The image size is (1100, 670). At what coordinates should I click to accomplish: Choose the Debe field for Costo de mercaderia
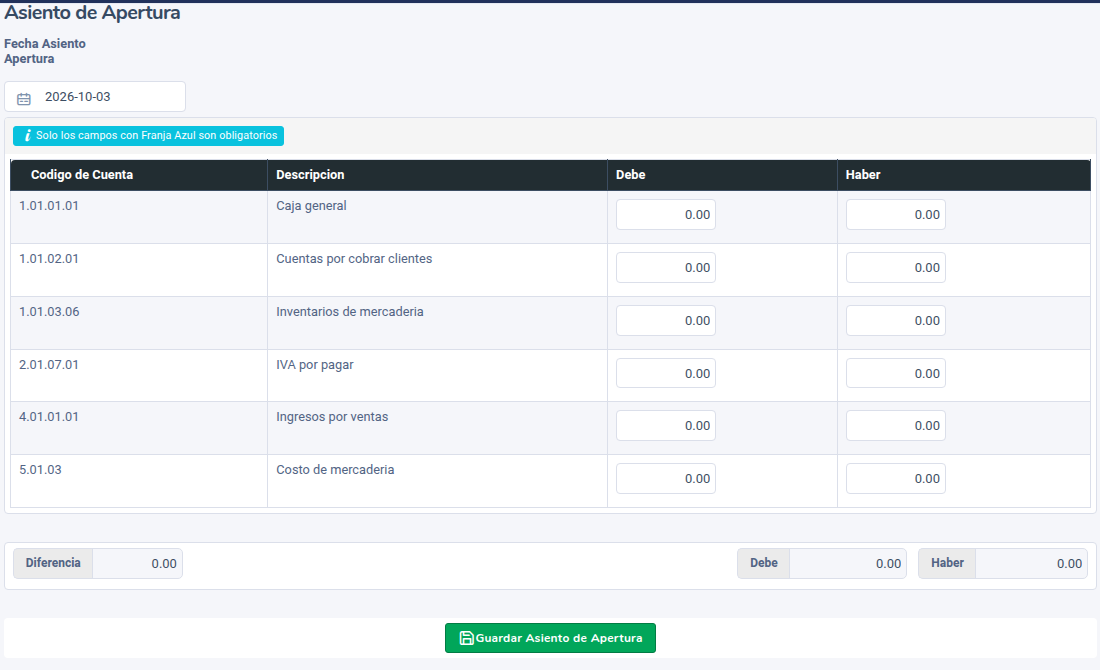[x=666, y=478]
